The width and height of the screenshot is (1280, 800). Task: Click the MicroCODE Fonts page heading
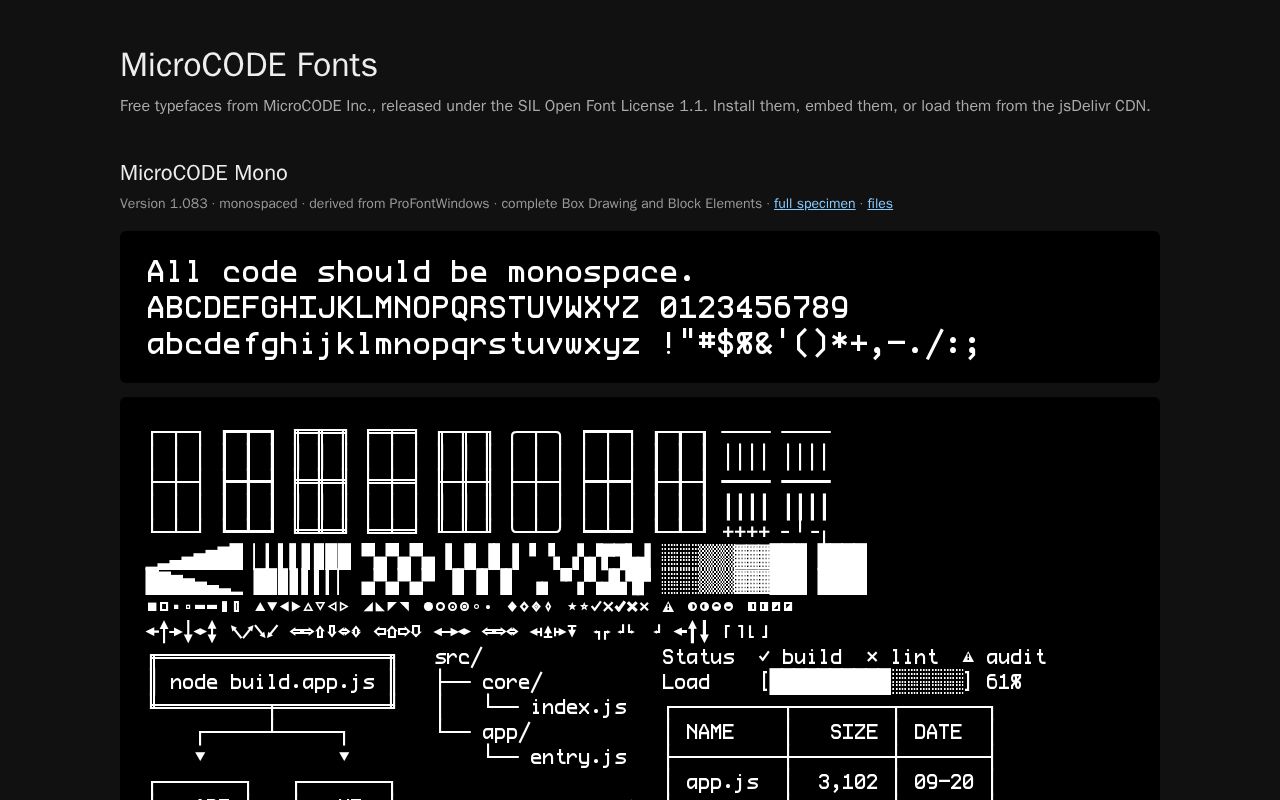pos(249,65)
